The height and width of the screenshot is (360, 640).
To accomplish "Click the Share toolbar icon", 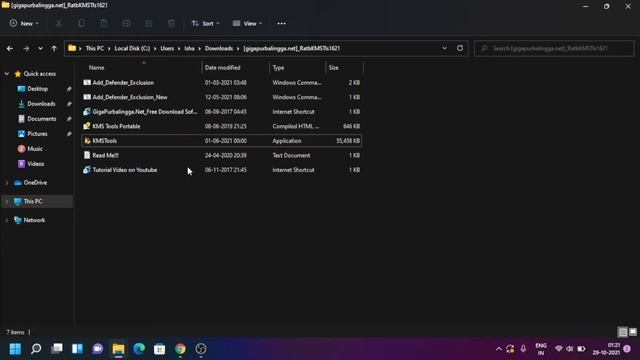I will click(149, 23).
